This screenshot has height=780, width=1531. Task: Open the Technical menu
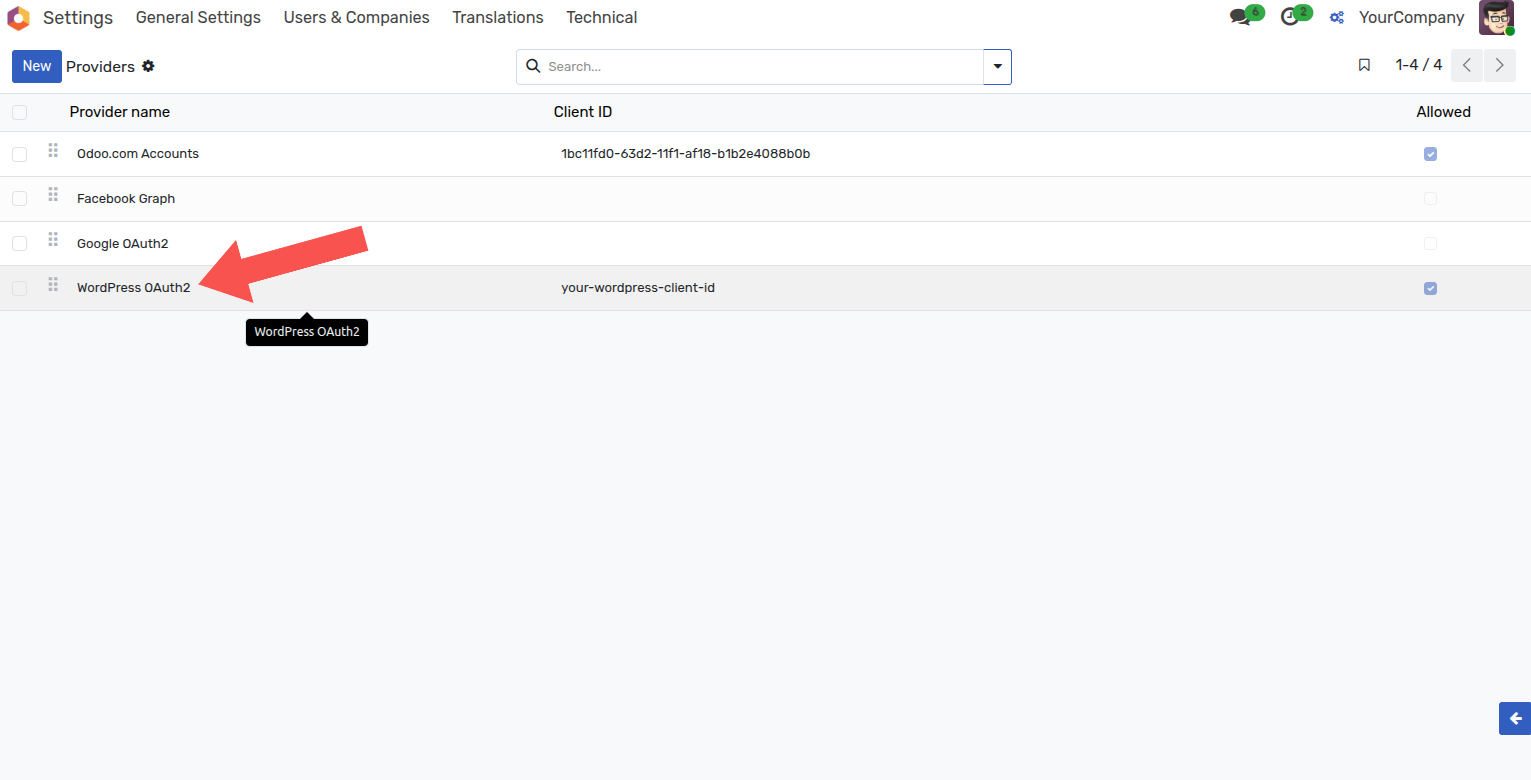pyautogui.click(x=602, y=17)
